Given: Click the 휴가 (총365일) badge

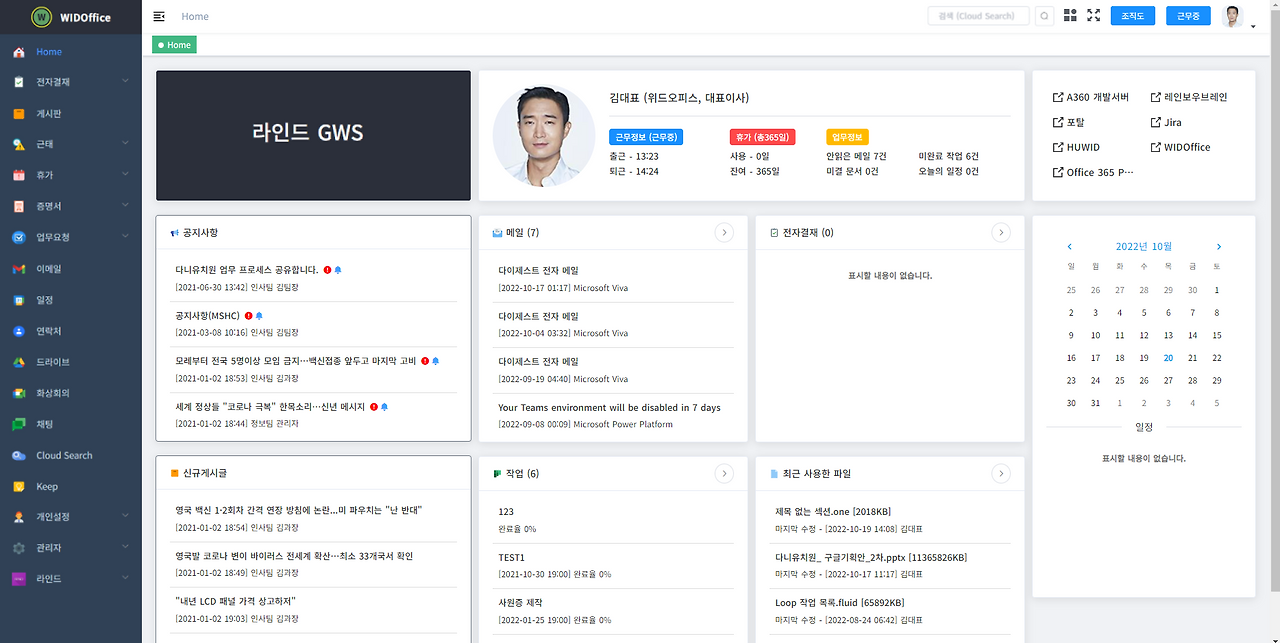Looking at the screenshot, I should tap(762, 137).
